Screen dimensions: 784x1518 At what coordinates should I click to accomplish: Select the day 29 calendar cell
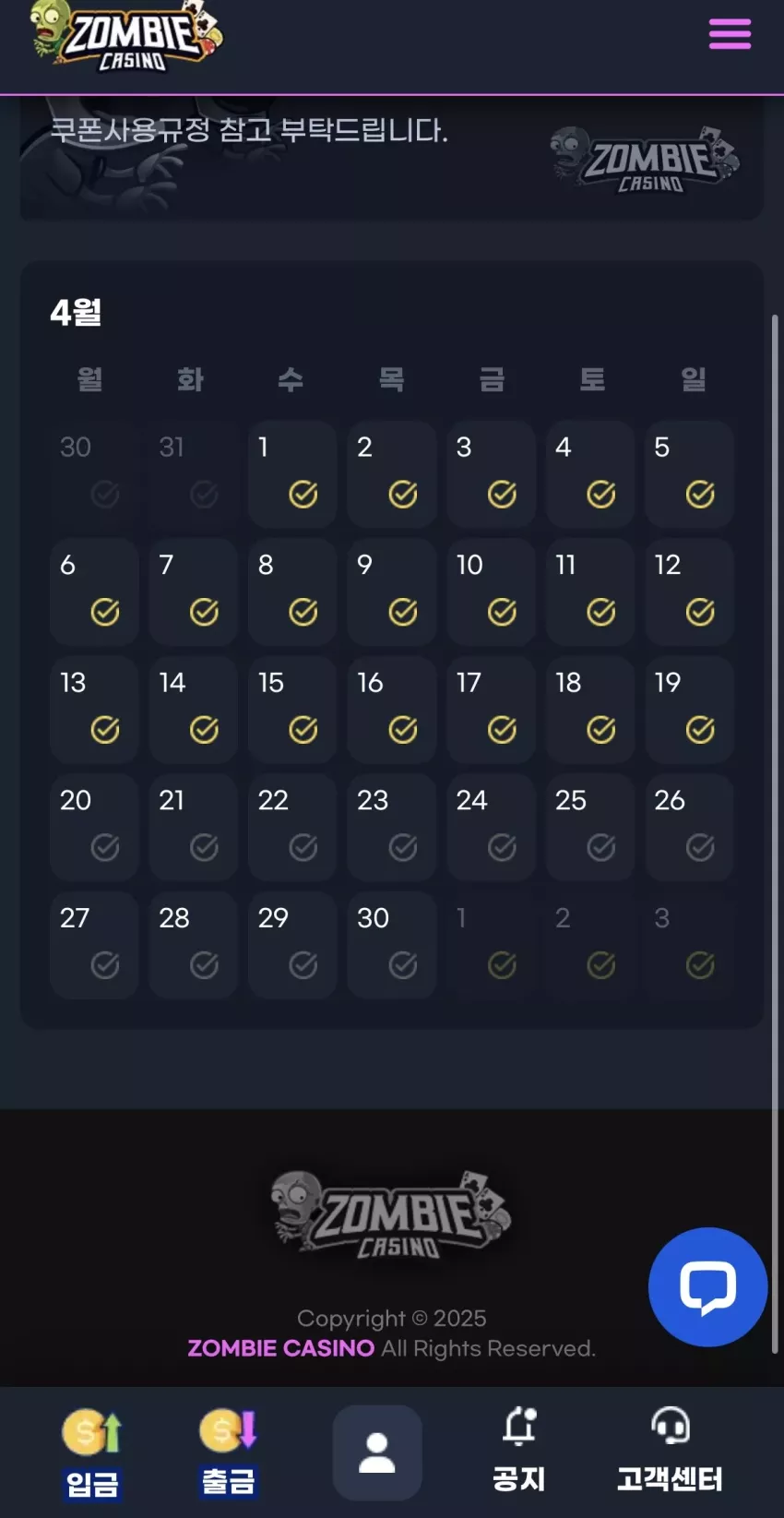pyautogui.click(x=292, y=945)
